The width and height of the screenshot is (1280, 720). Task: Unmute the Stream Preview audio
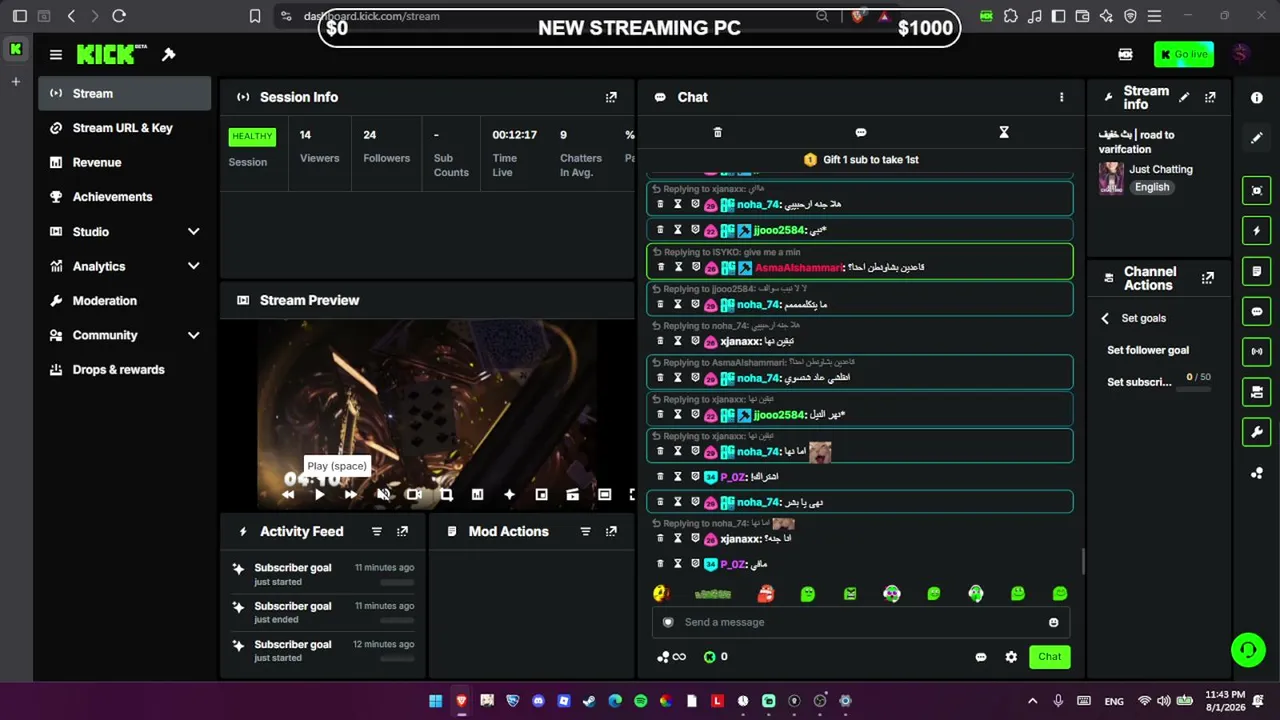383,494
